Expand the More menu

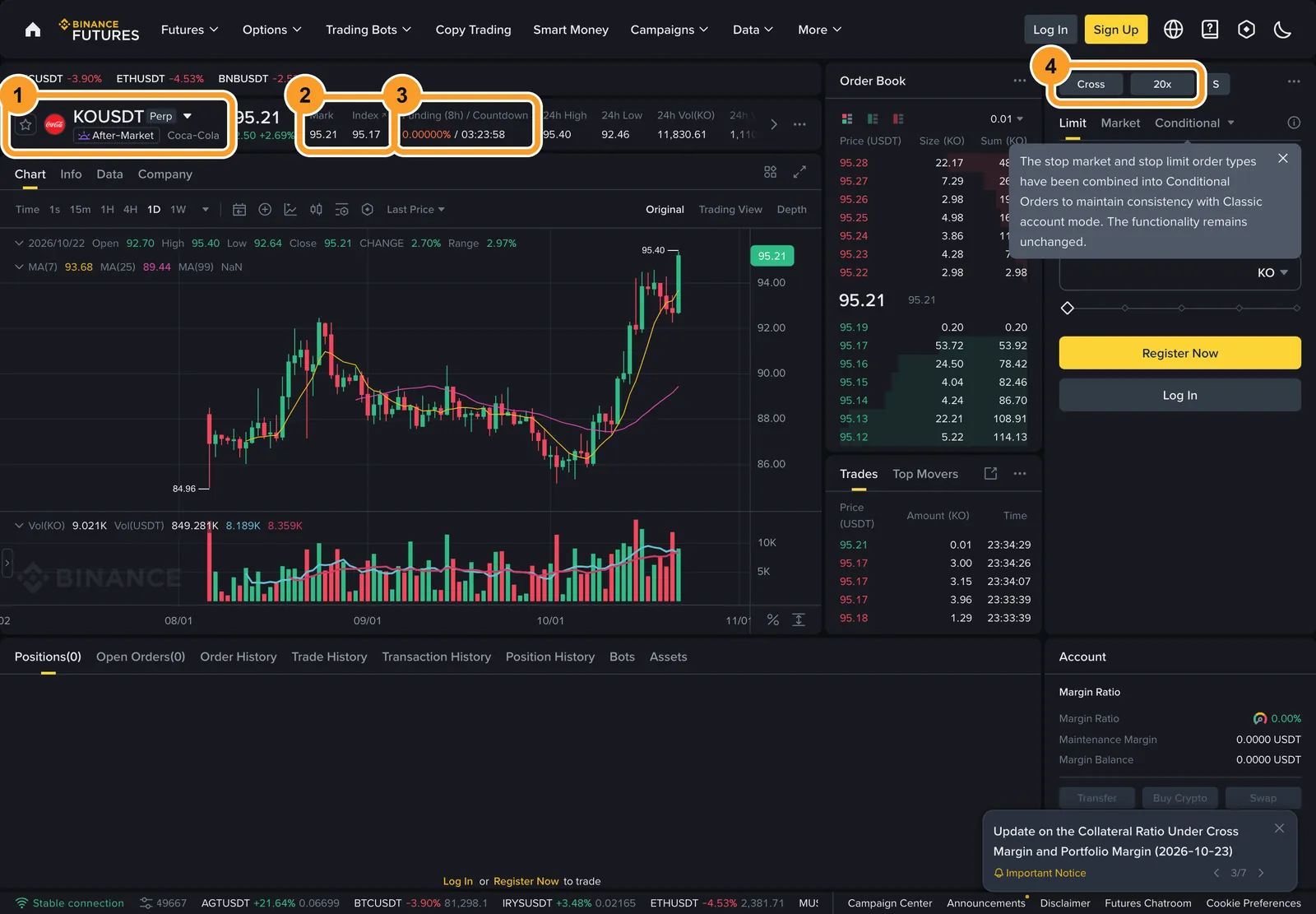(820, 30)
